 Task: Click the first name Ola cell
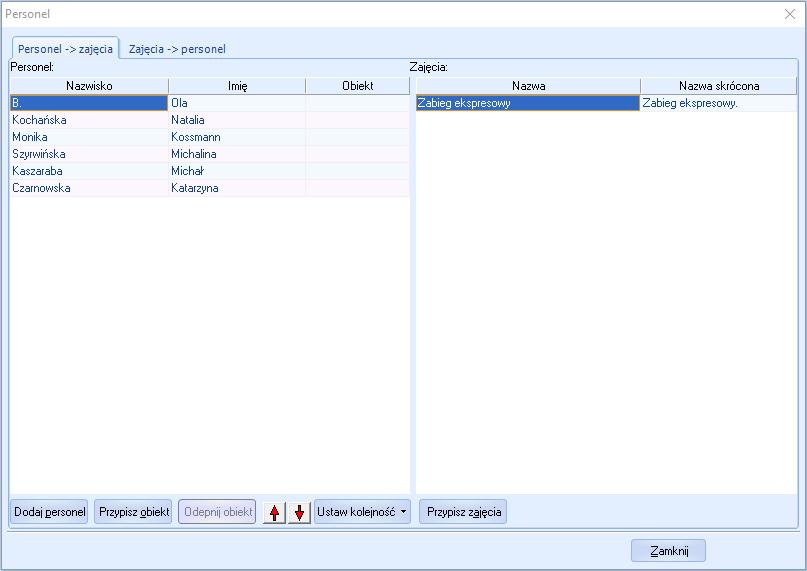(x=237, y=103)
